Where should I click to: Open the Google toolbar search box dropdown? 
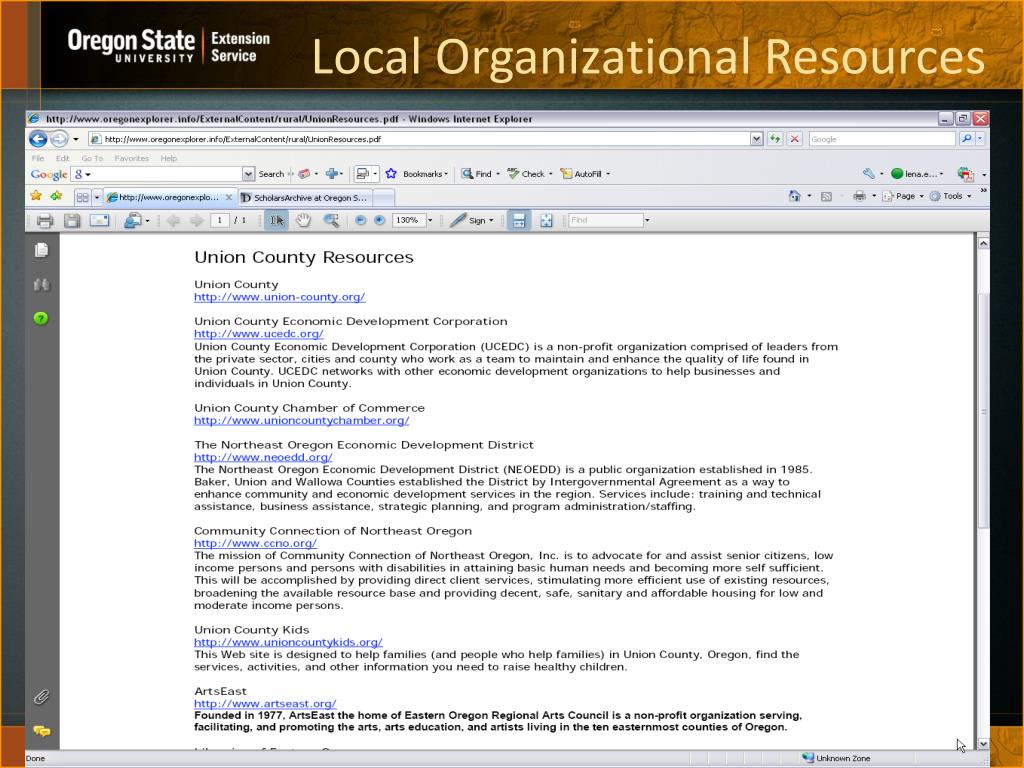pos(248,174)
